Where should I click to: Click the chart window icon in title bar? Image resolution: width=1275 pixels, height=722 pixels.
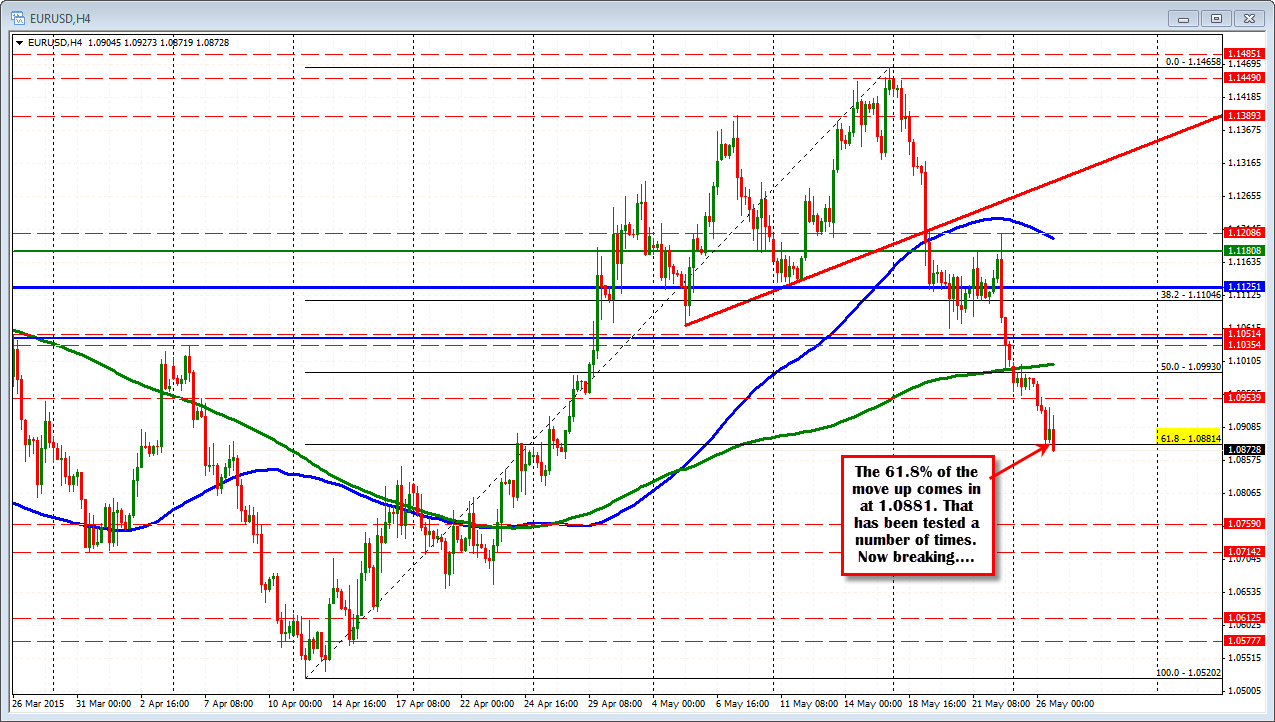[x=18, y=17]
